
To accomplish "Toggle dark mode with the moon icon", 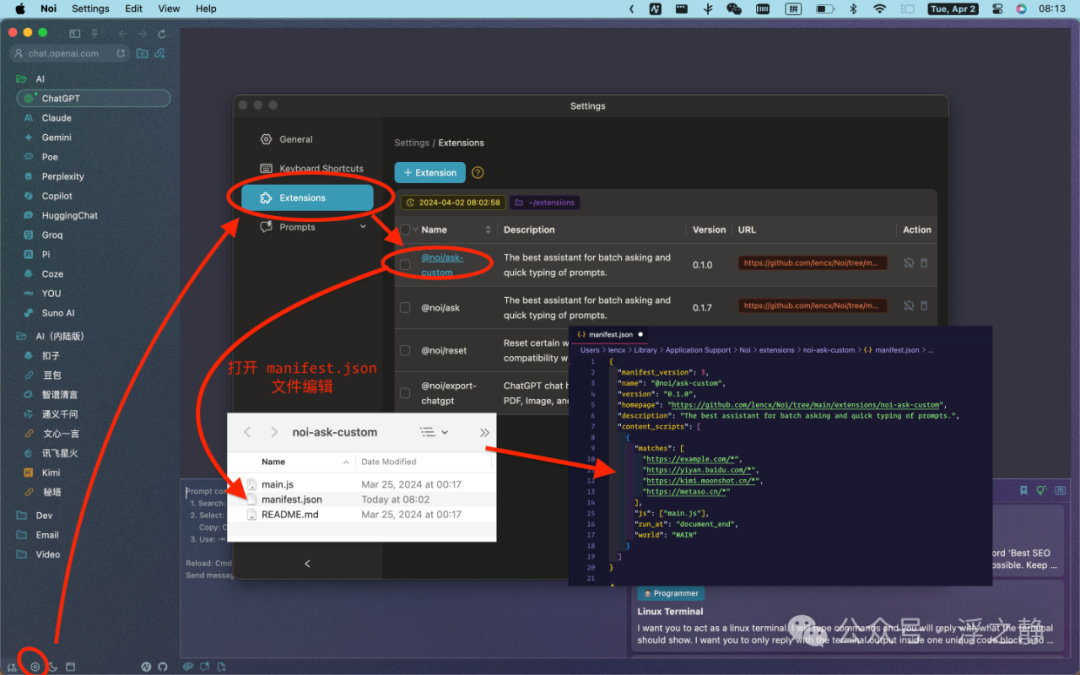I will pyautogui.click(x=52, y=666).
